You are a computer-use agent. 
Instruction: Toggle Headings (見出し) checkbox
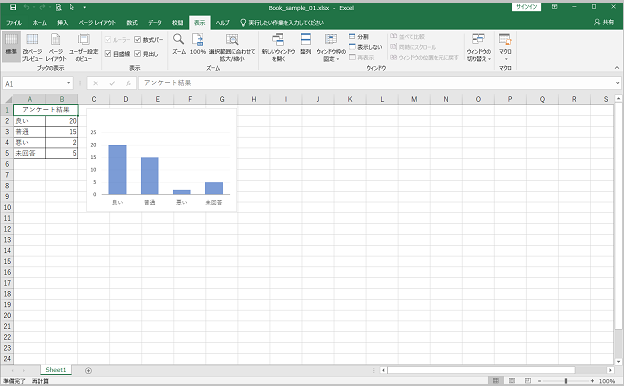146,54
